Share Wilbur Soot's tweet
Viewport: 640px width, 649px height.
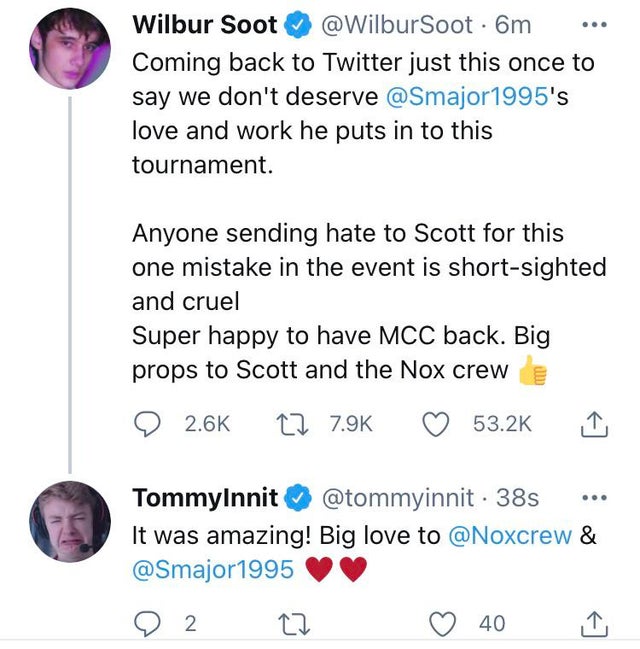(x=594, y=424)
